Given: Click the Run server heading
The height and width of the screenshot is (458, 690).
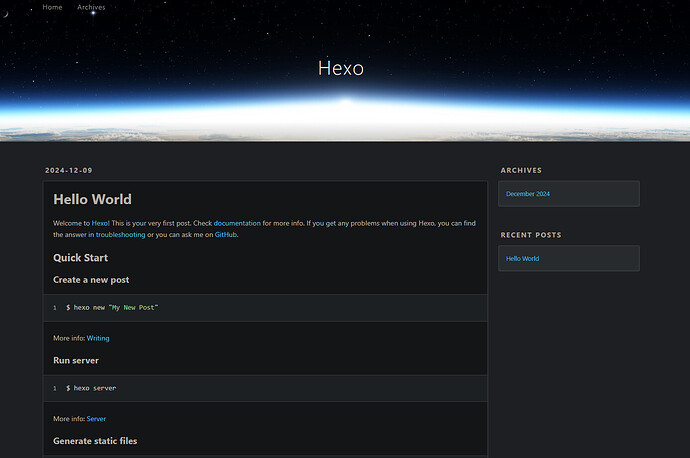Looking at the screenshot, I should coord(76,360).
